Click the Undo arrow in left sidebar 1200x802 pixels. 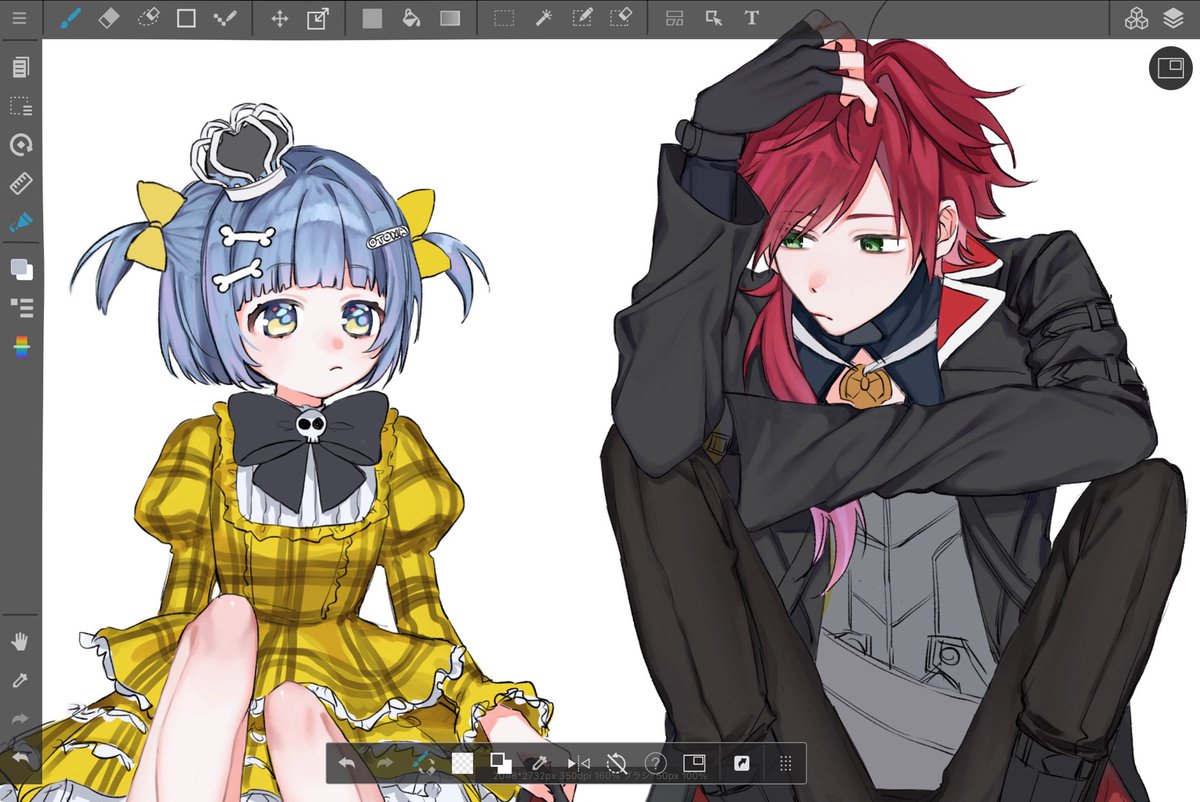click(20, 757)
